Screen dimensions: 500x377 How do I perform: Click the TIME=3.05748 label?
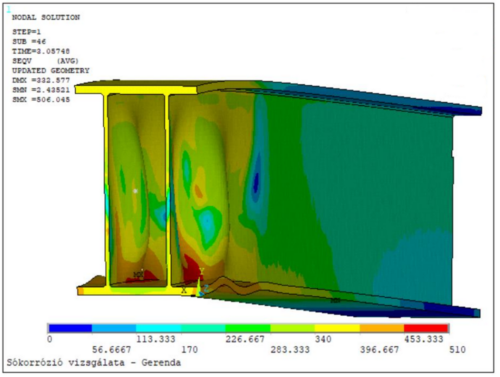41,51
